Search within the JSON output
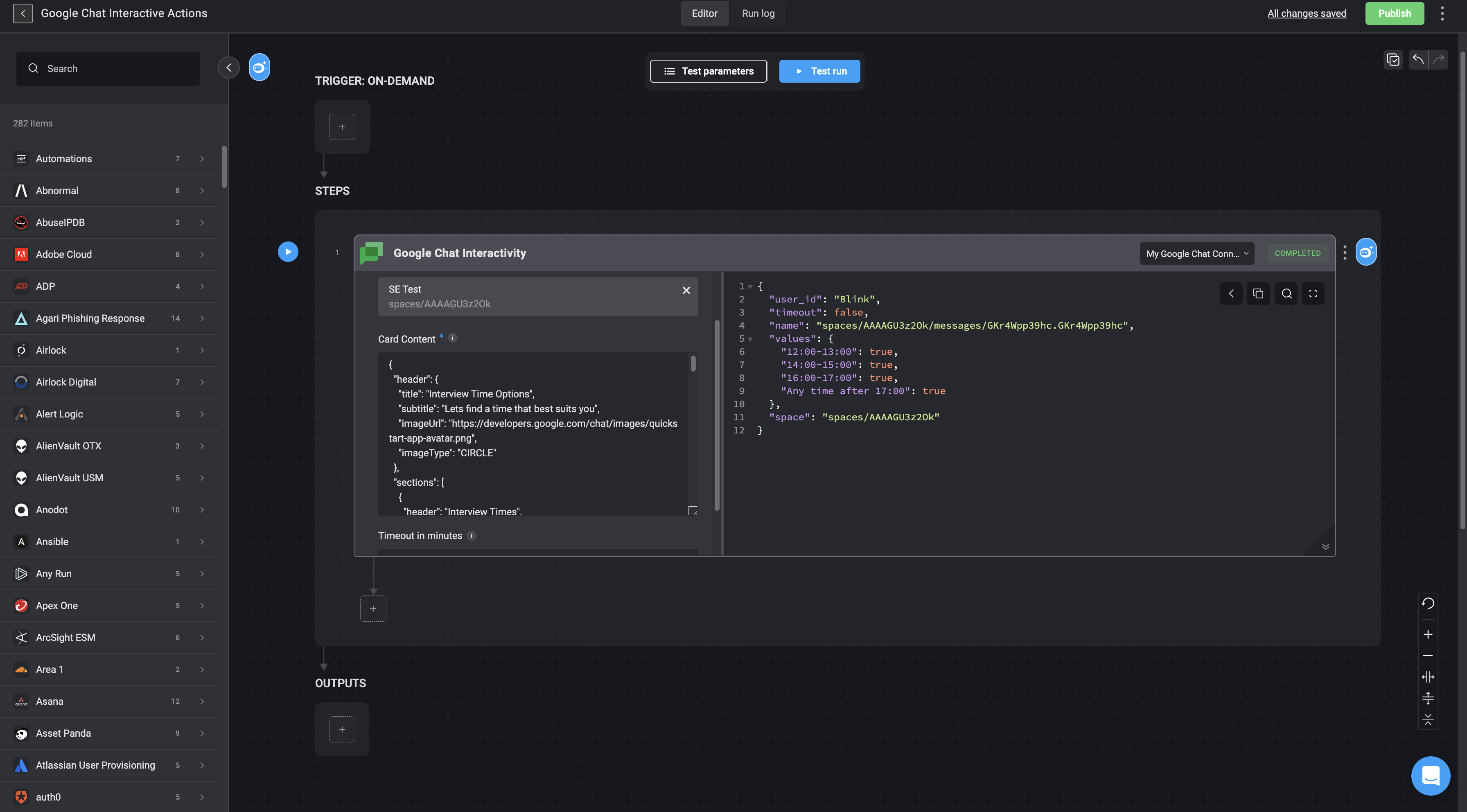Screen dimensions: 1467x812 click(1286, 294)
